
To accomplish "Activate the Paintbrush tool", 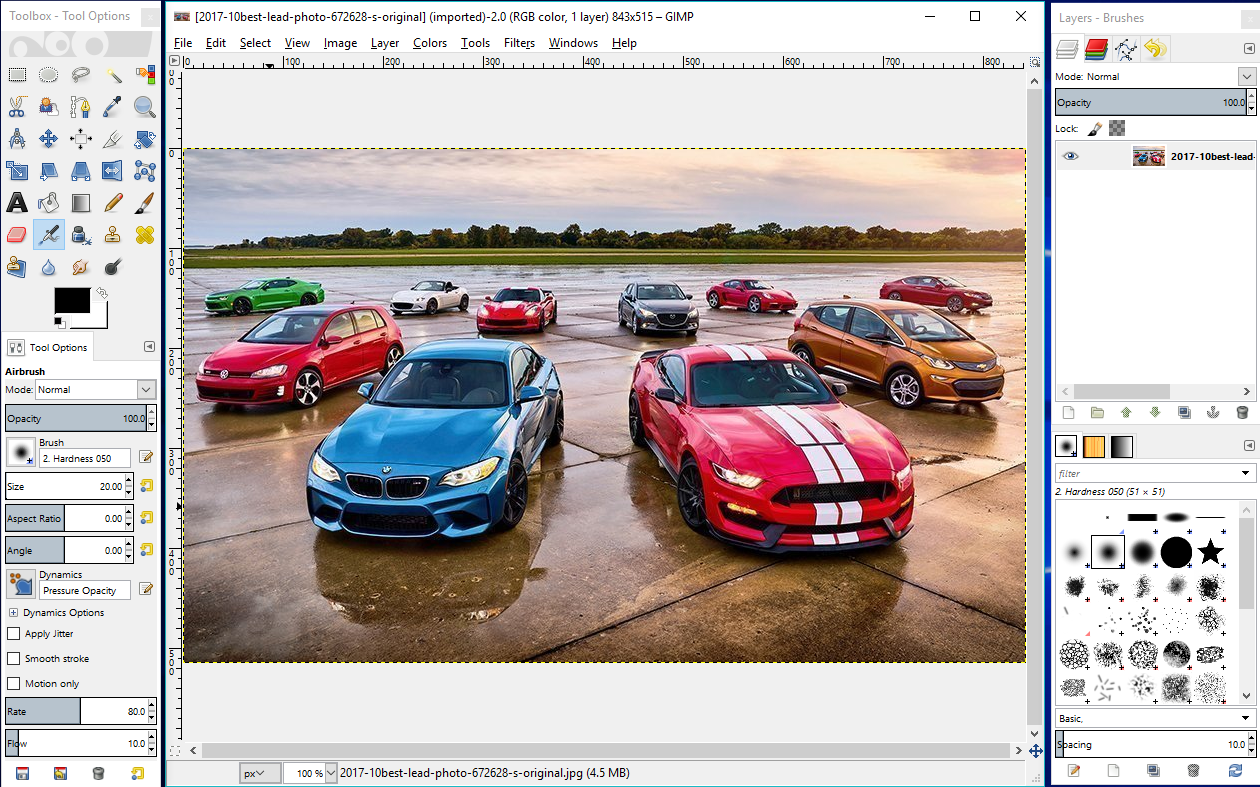I will click(x=145, y=203).
